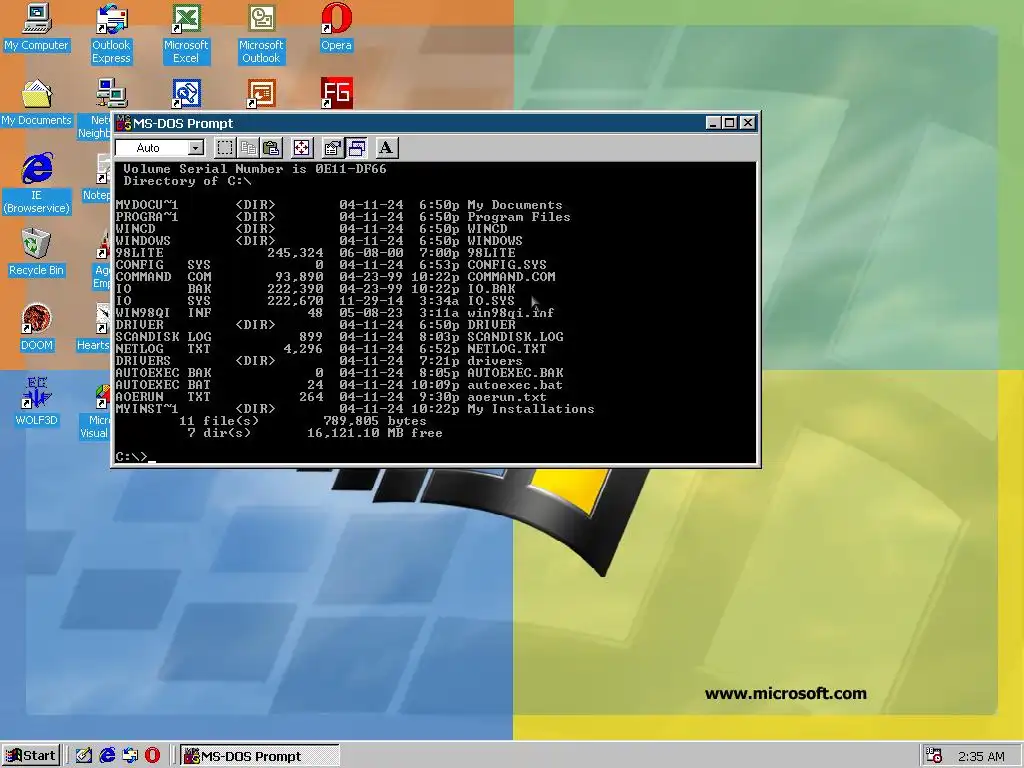The width and height of the screenshot is (1024, 768).
Task: Launch Internet Explorer from Quick Launch
Action: pyautogui.click(x=107, y=756)
